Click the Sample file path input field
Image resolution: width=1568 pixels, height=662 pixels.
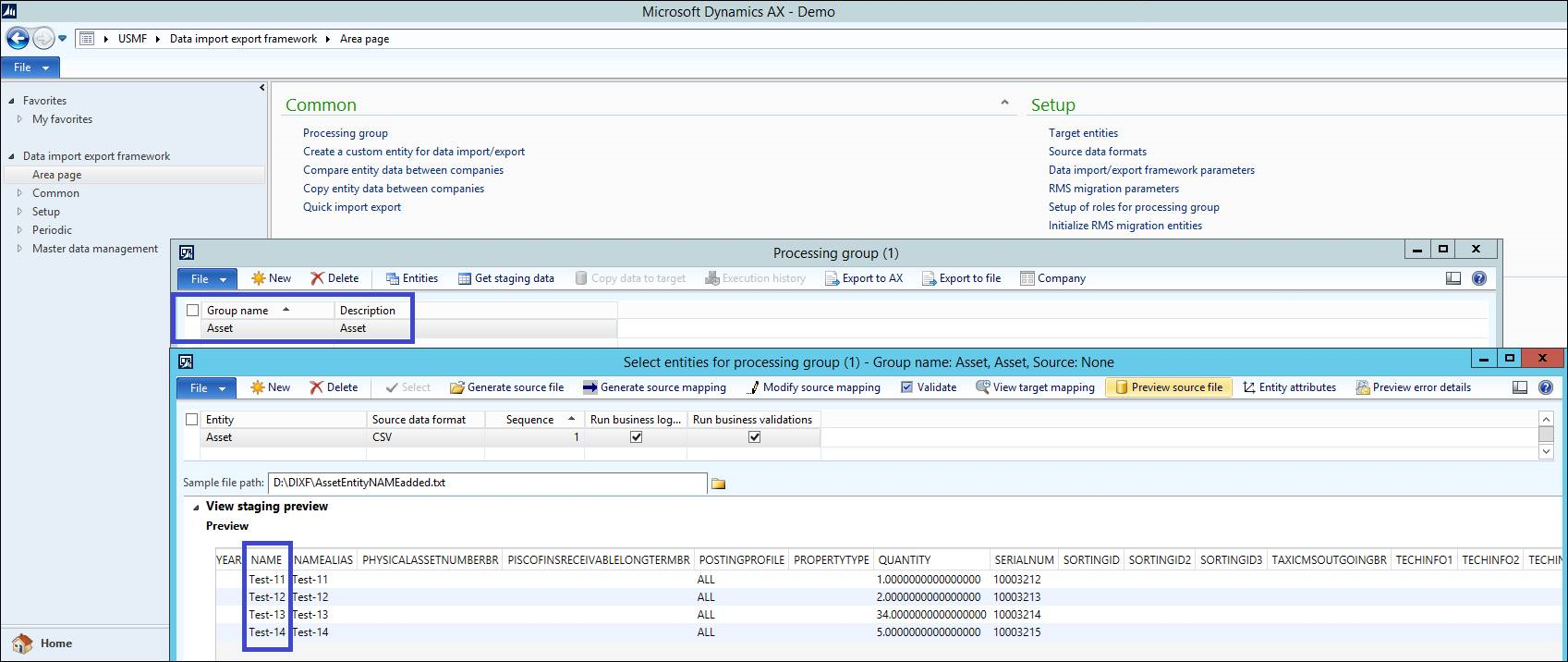[486, 483]
